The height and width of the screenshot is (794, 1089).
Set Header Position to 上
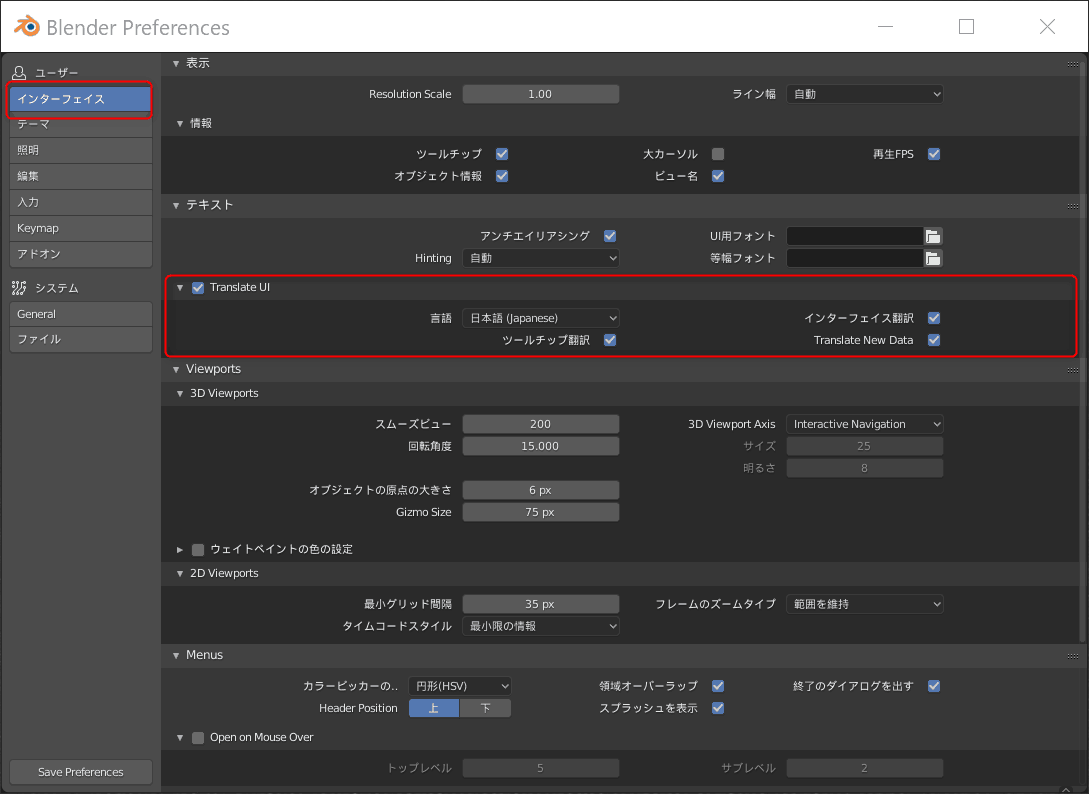[433, 709]
